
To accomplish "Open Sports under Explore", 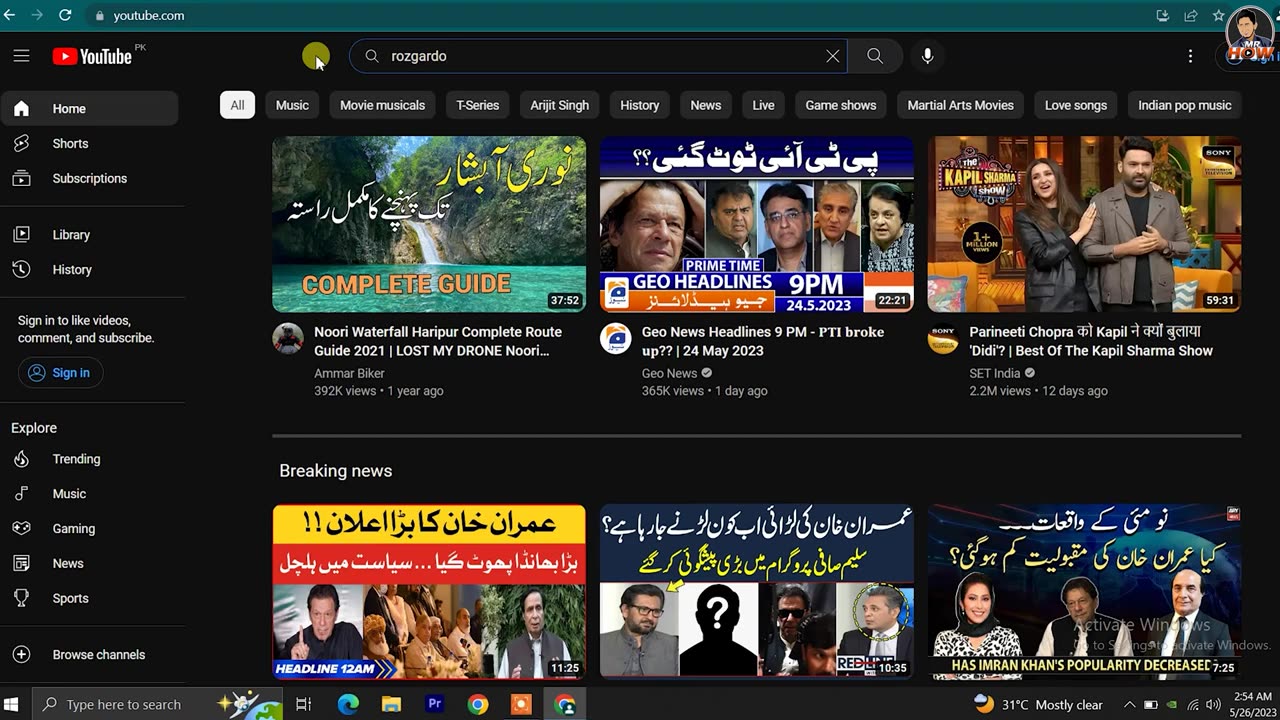I will [x=90, y=598].
